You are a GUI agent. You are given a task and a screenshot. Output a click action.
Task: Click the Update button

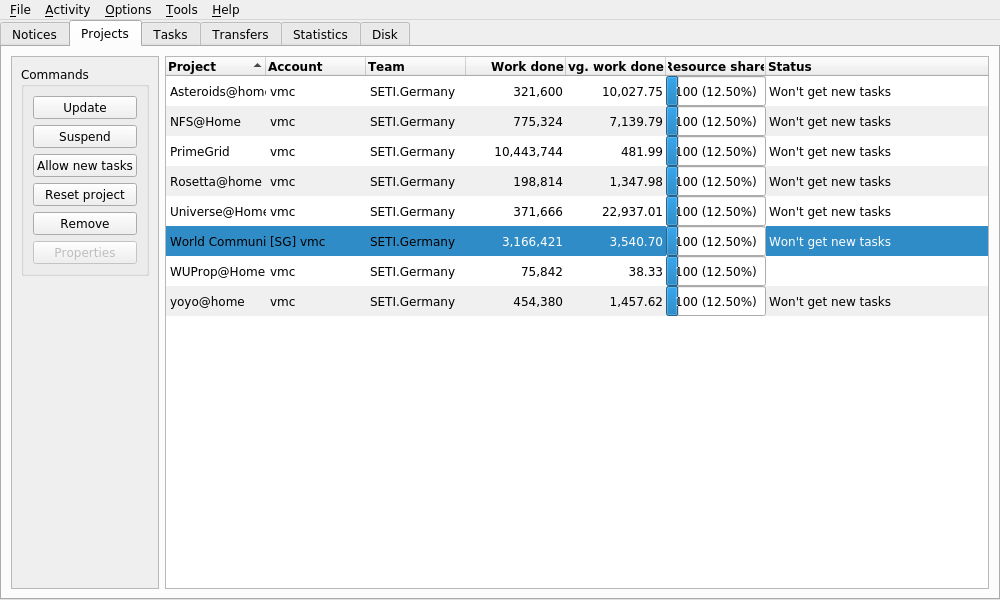85,107
